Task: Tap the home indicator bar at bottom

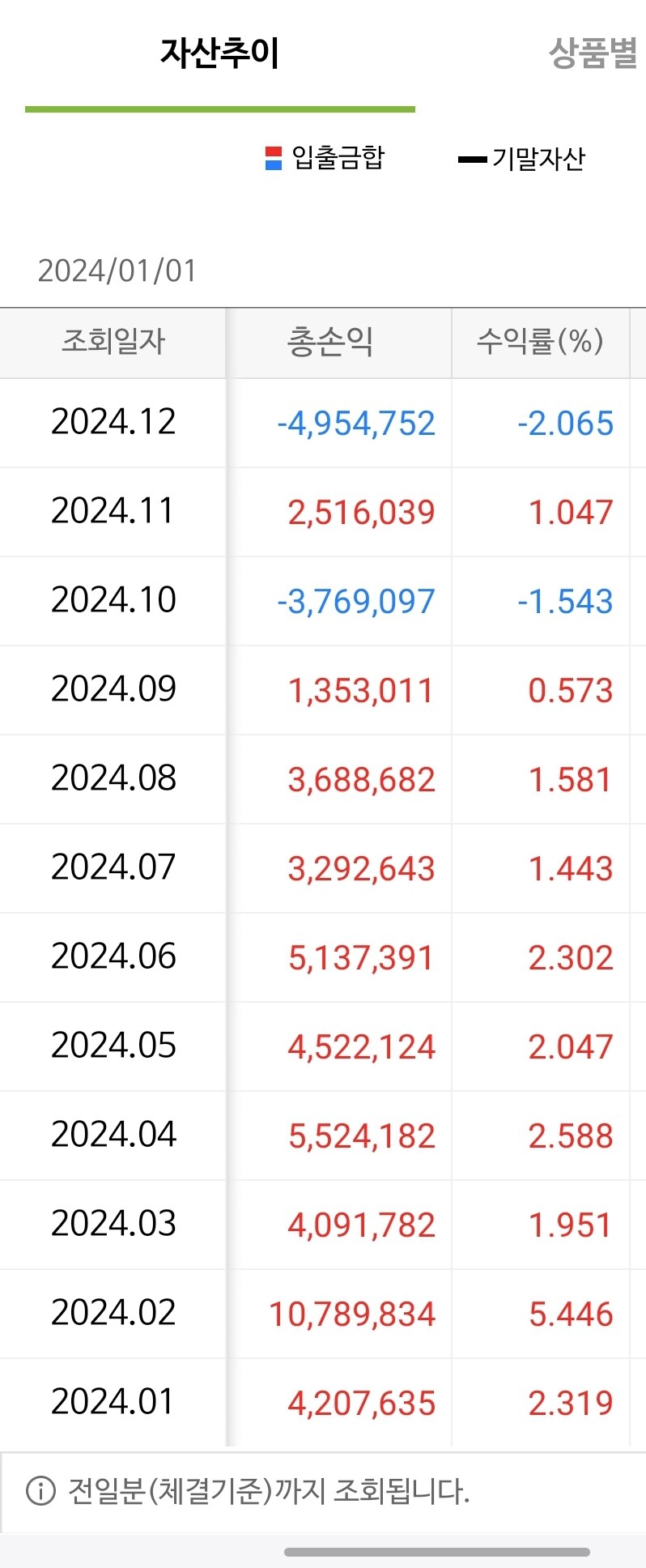Action: 437,1552
